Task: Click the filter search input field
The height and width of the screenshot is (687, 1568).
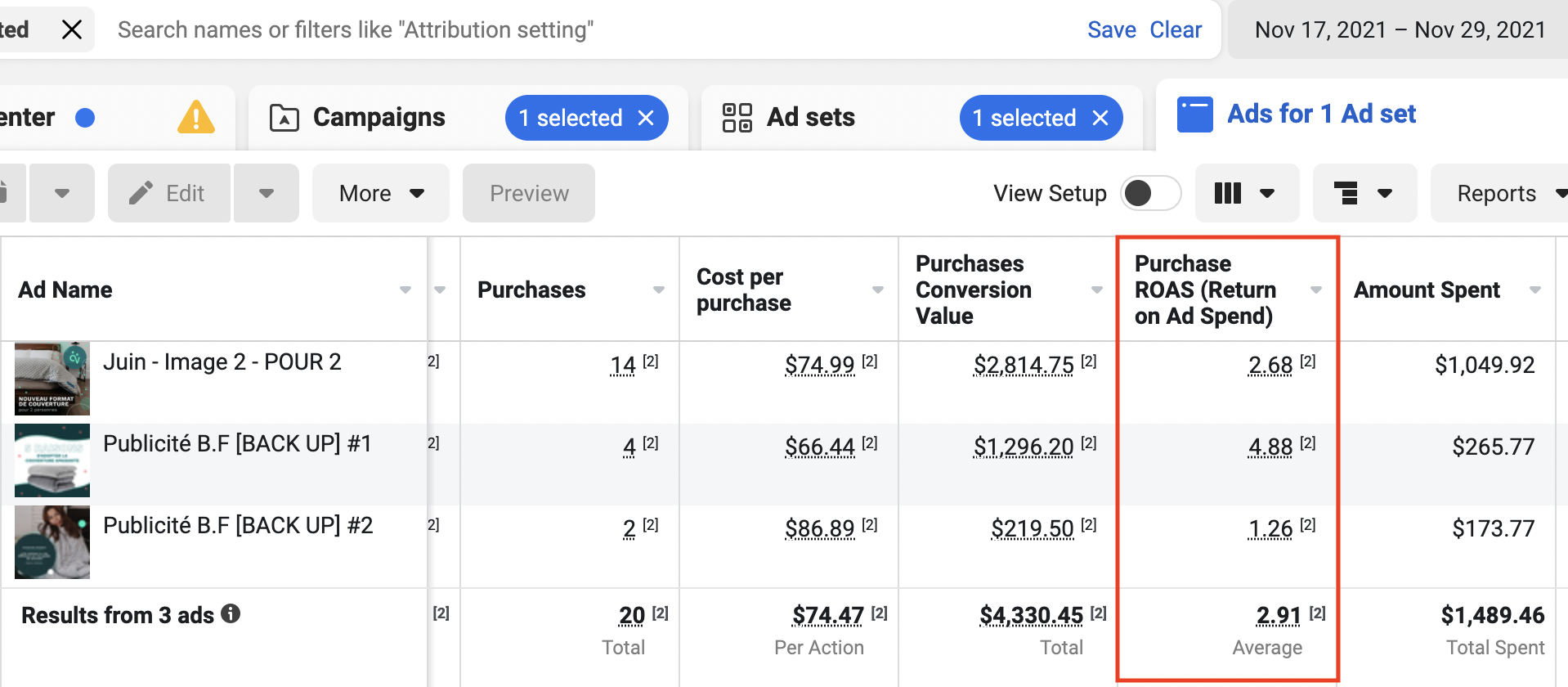Action: point(572,29)
